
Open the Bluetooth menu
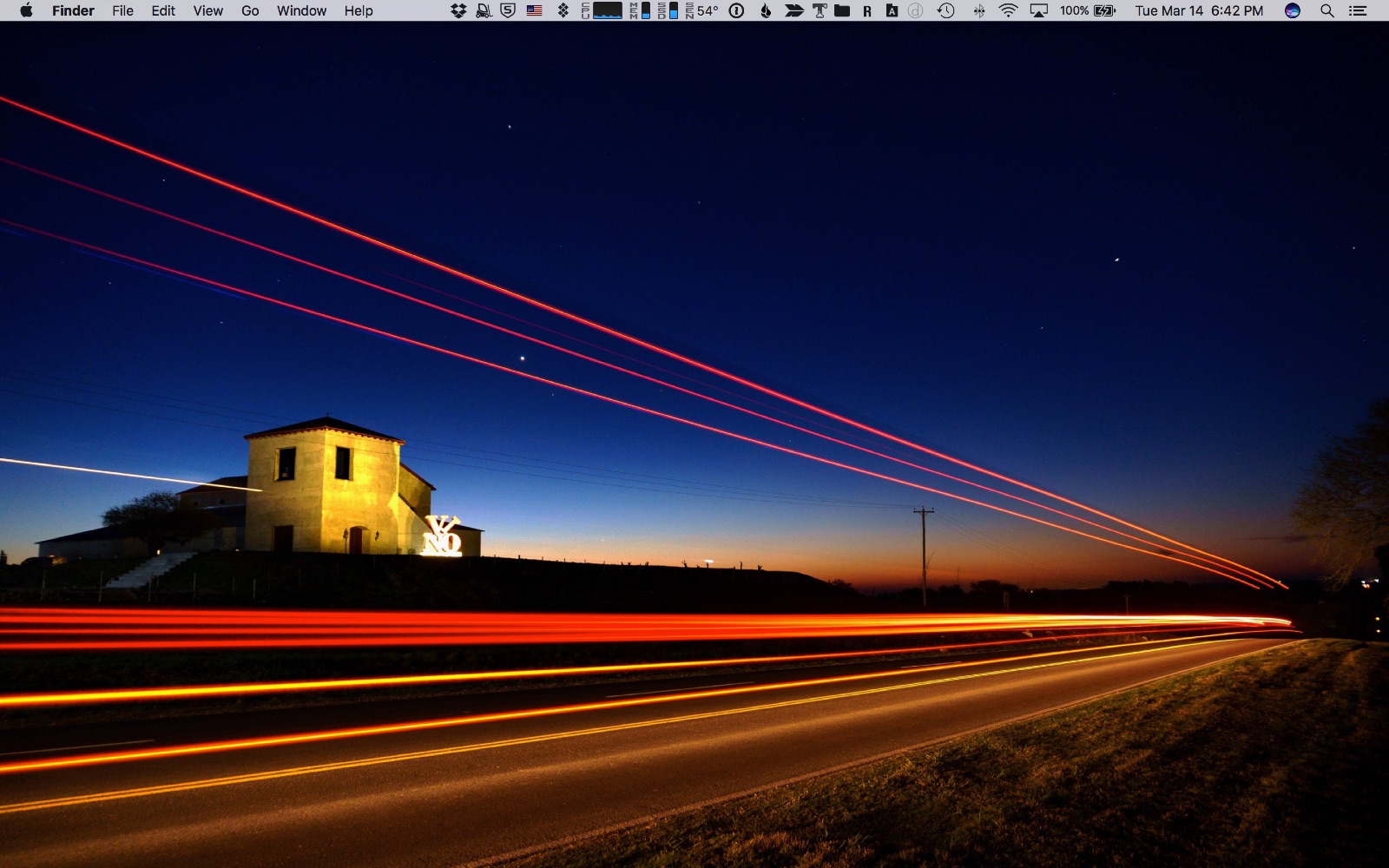pyautogui.click(x=979, y=11)
